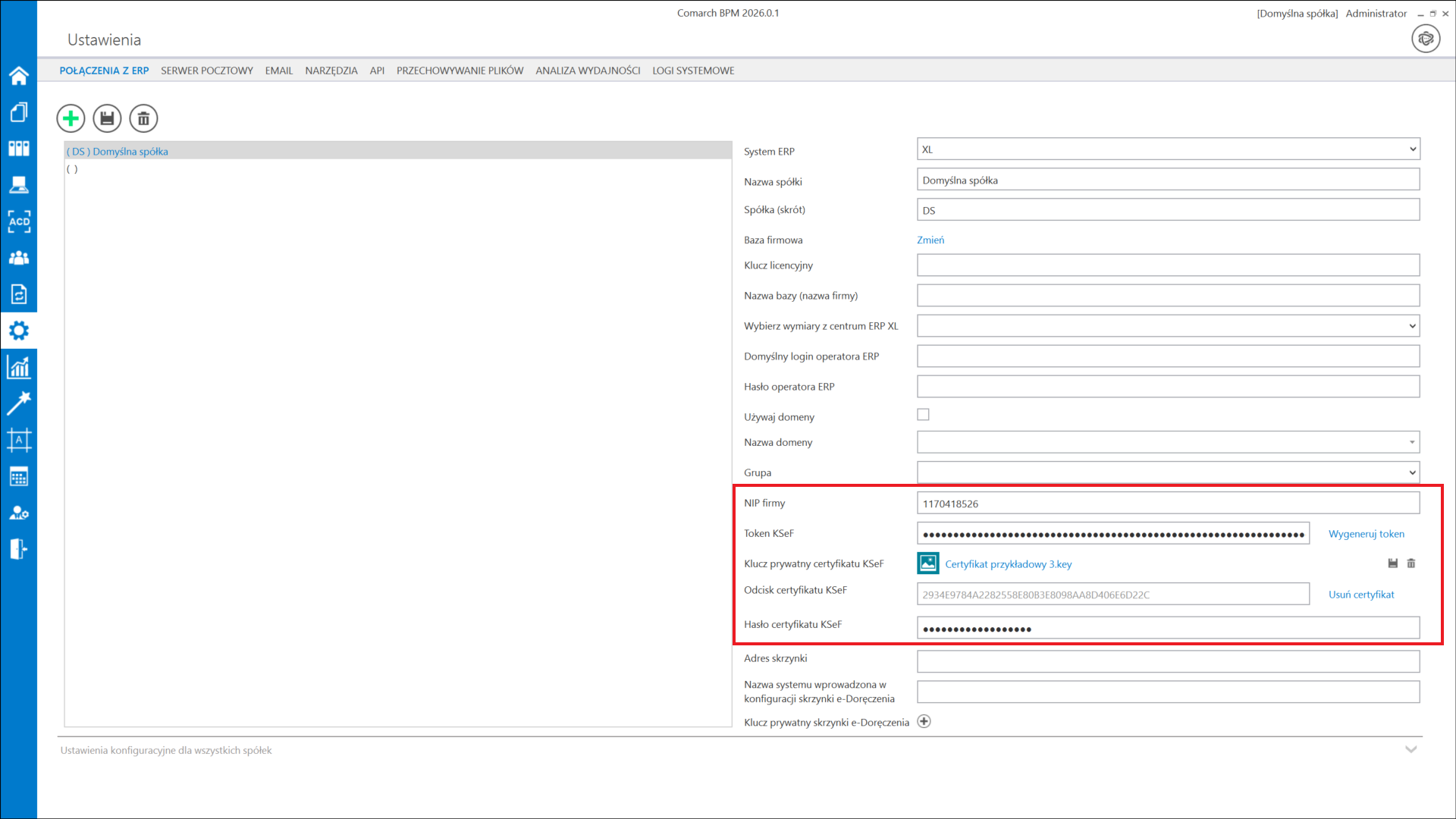Click the green add company button
This screenshot has width=1456, height=819.
pos(71,118)
